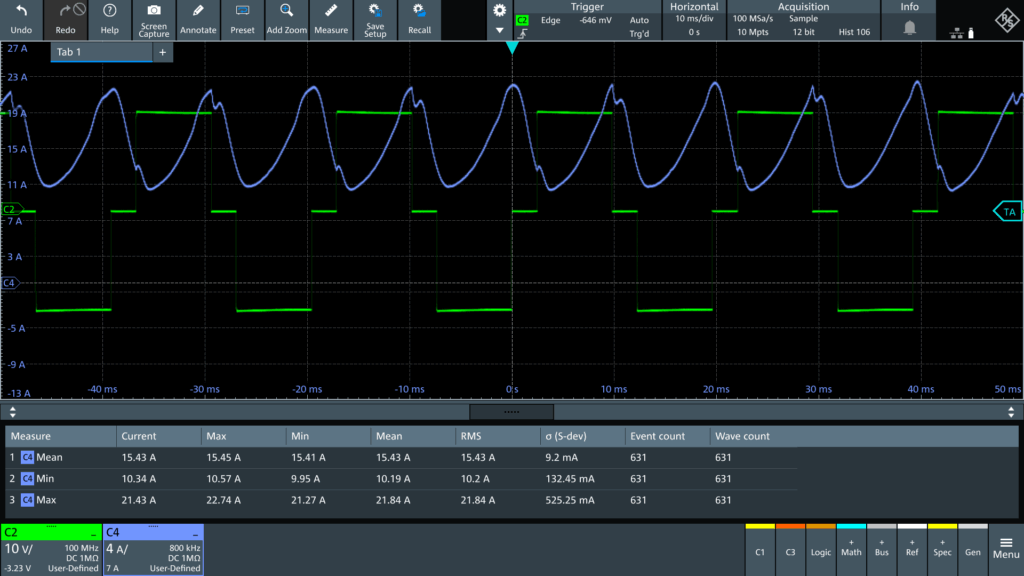This screenshot has height=576, width=1024.
Task: Collapse the measurement panel using left arrows
Action: [12, 411]
